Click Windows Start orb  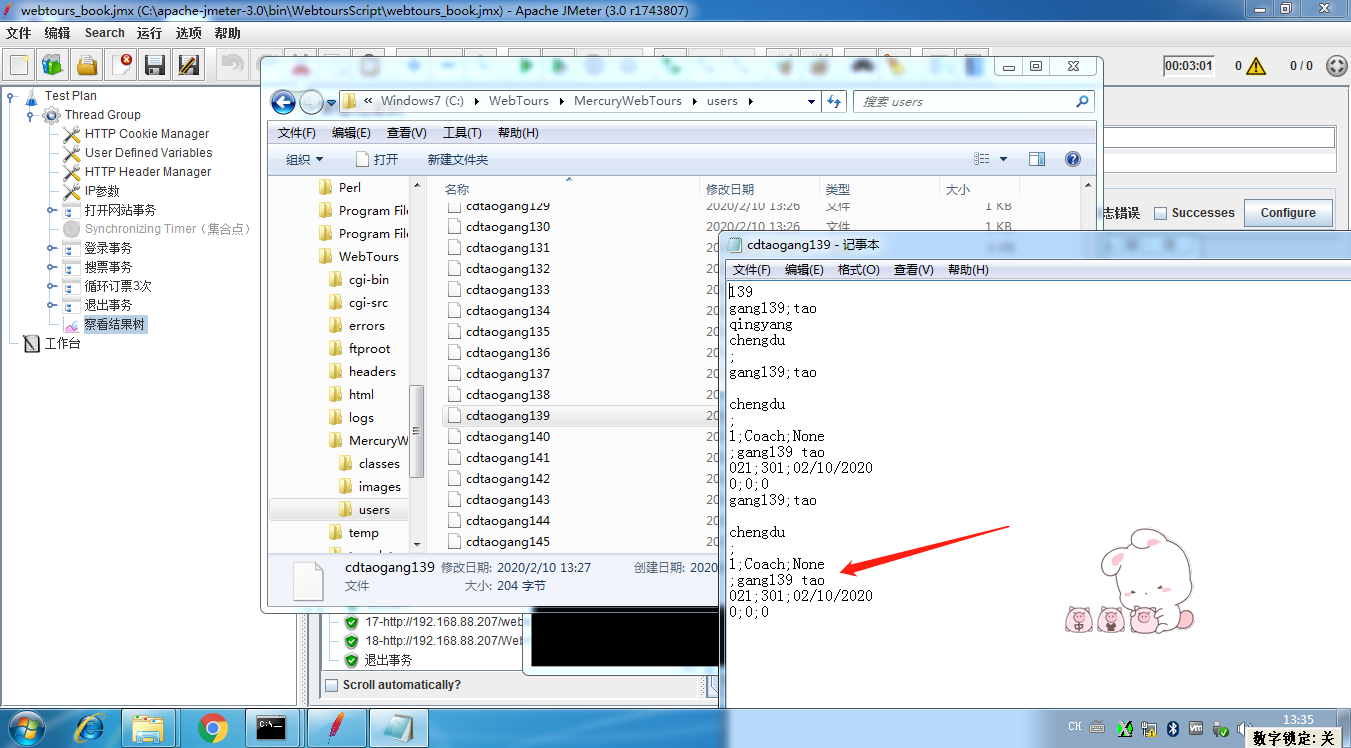[26, 728]
